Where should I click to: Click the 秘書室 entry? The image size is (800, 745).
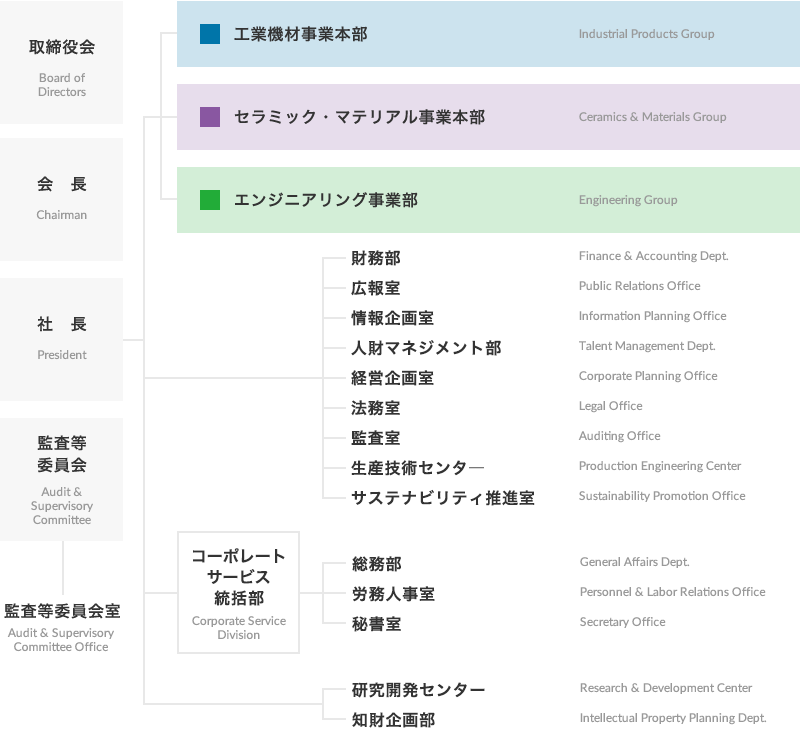(377, 625)
